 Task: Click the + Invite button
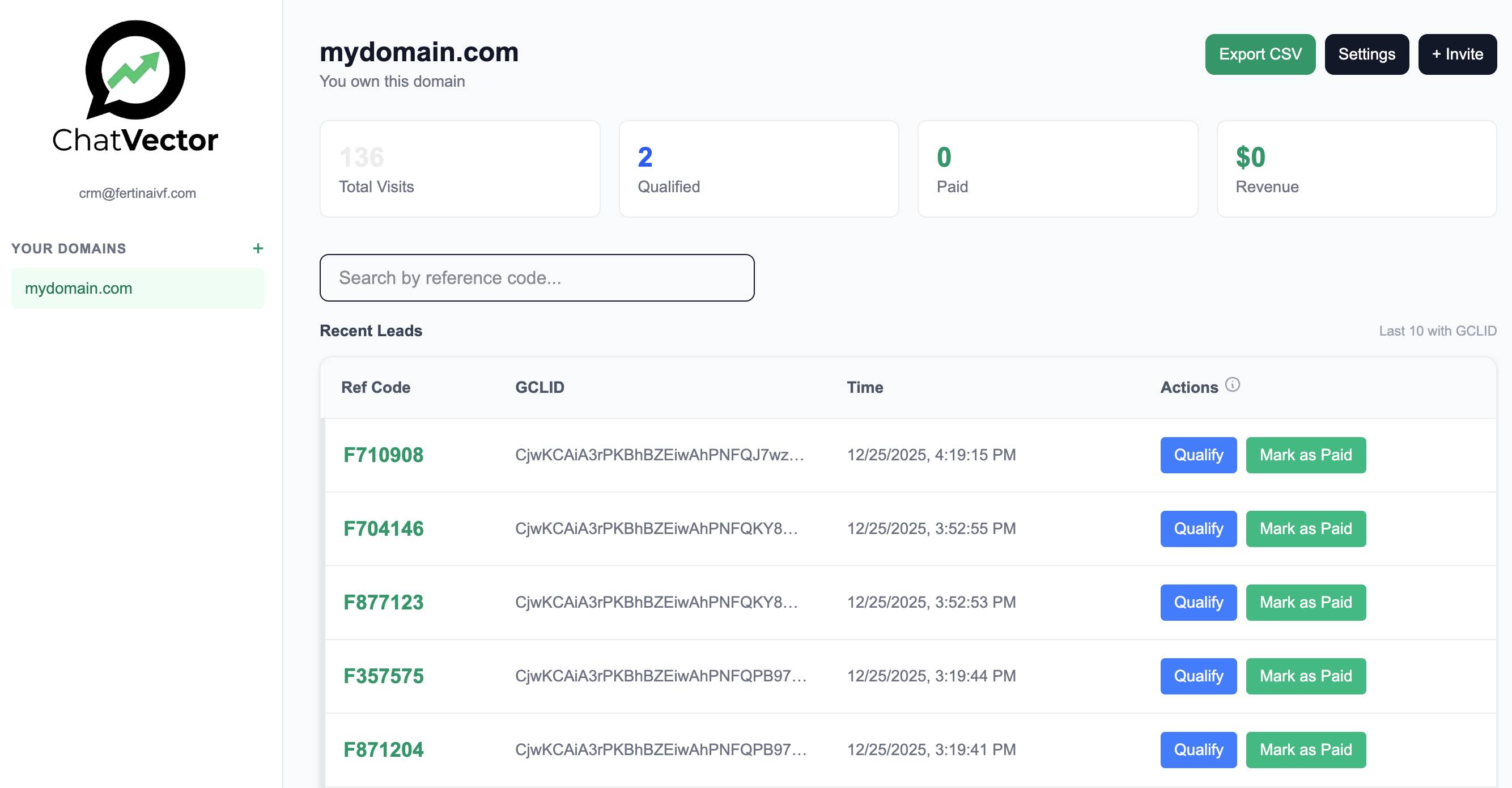tap(1457, 54)
